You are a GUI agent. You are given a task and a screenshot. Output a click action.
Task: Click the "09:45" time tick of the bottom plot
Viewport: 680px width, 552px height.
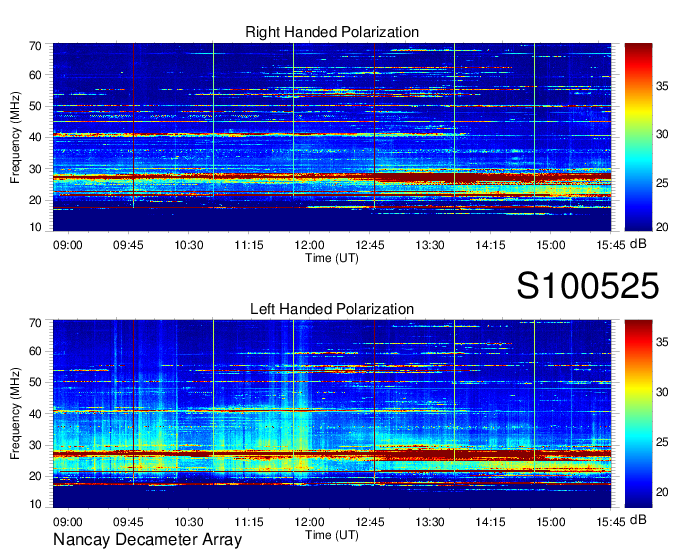pos(128,522)
